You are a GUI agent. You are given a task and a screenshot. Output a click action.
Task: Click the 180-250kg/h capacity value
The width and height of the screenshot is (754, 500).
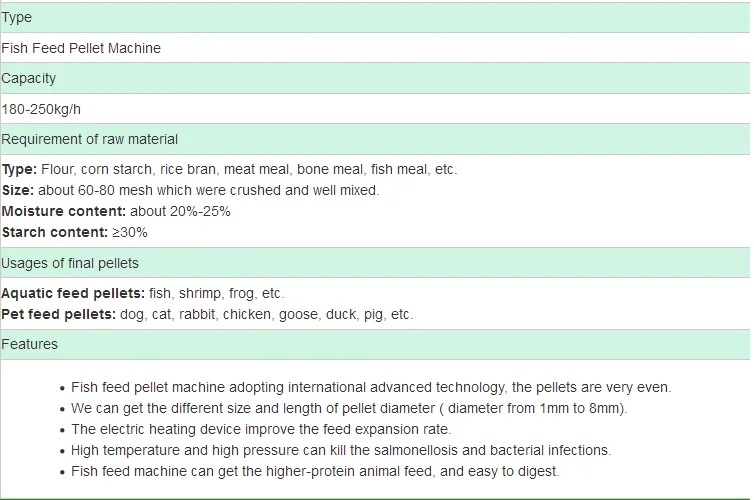coord(41,109)
